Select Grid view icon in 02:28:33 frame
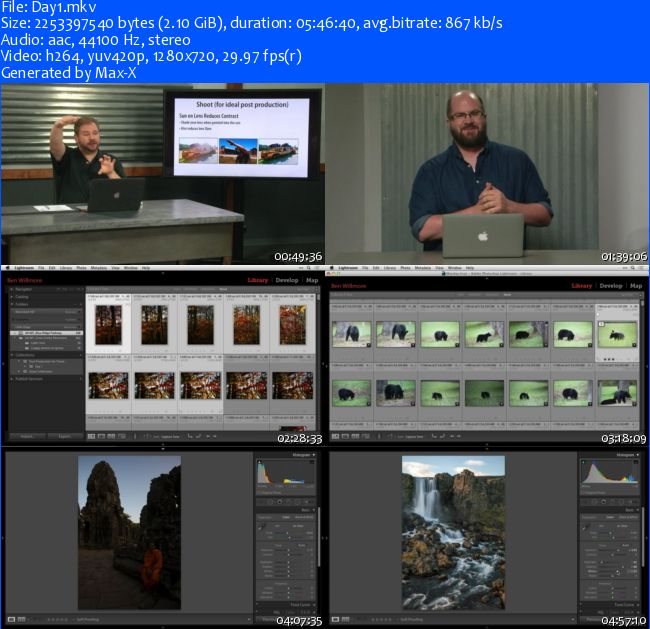Image resolution: width=650 pixels, height=629 pixels. point(92,436)
